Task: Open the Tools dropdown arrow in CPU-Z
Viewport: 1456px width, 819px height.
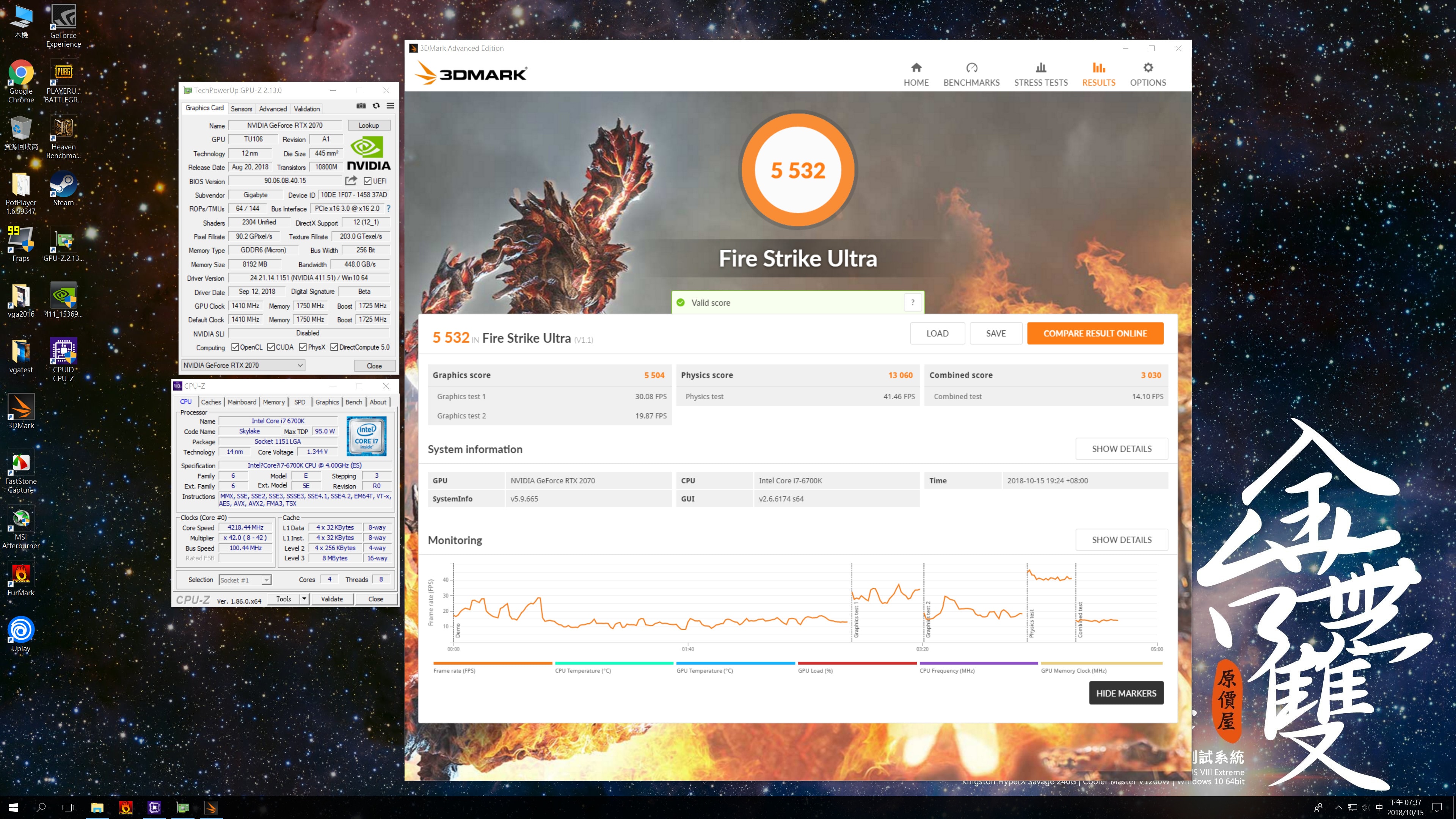Action: coord(304,599)
